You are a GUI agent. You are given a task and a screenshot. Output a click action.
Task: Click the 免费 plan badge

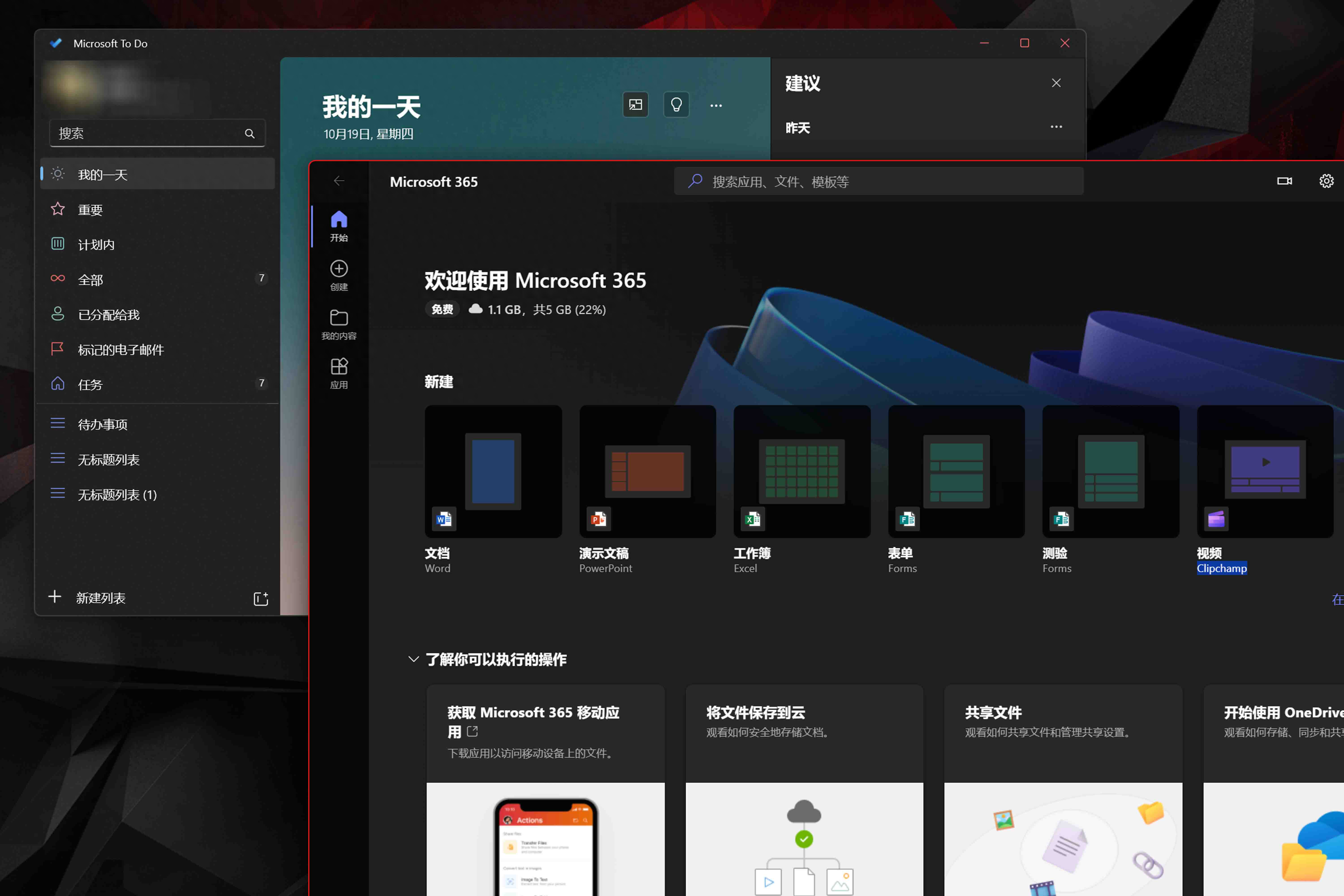[442, 309]
